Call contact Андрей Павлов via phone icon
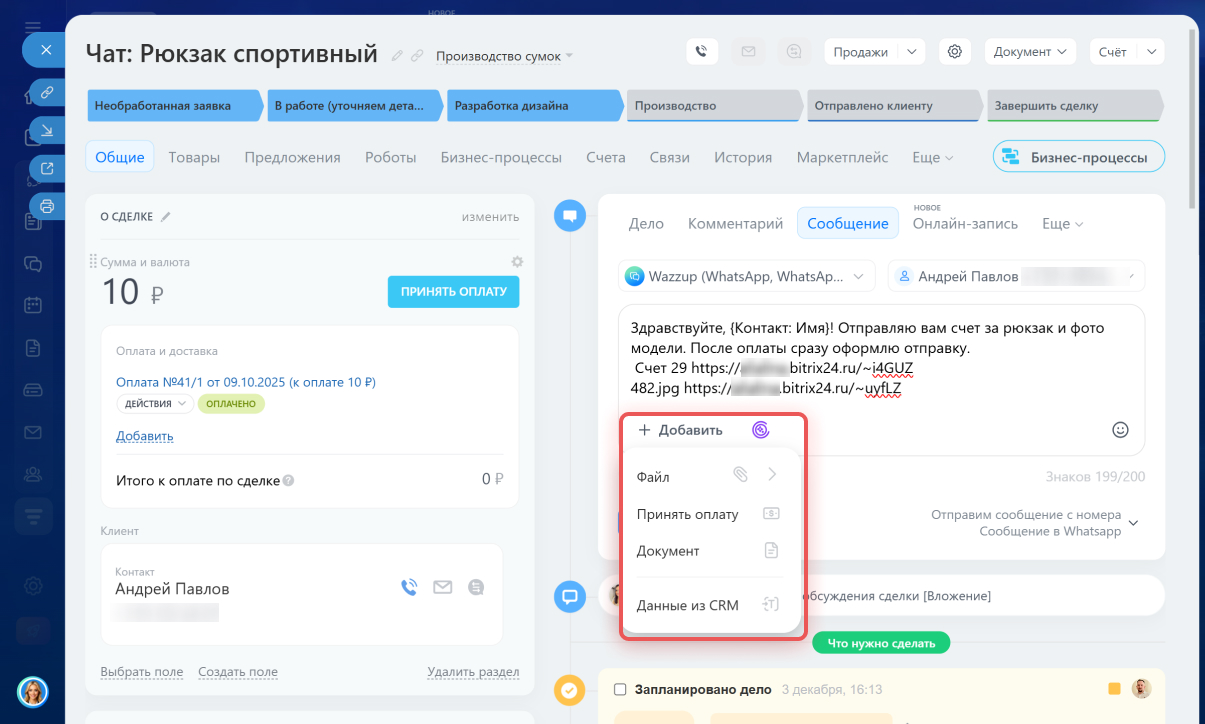 tap(409, 587)
